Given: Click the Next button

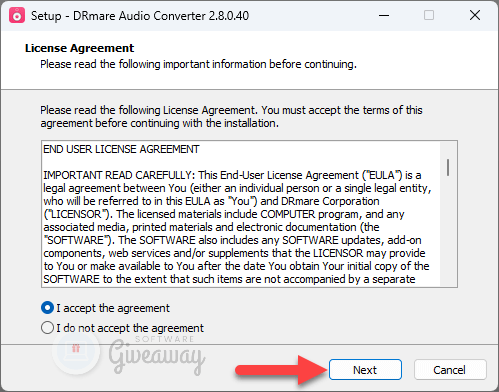Looking at the screenshot, I should (365, 370).
